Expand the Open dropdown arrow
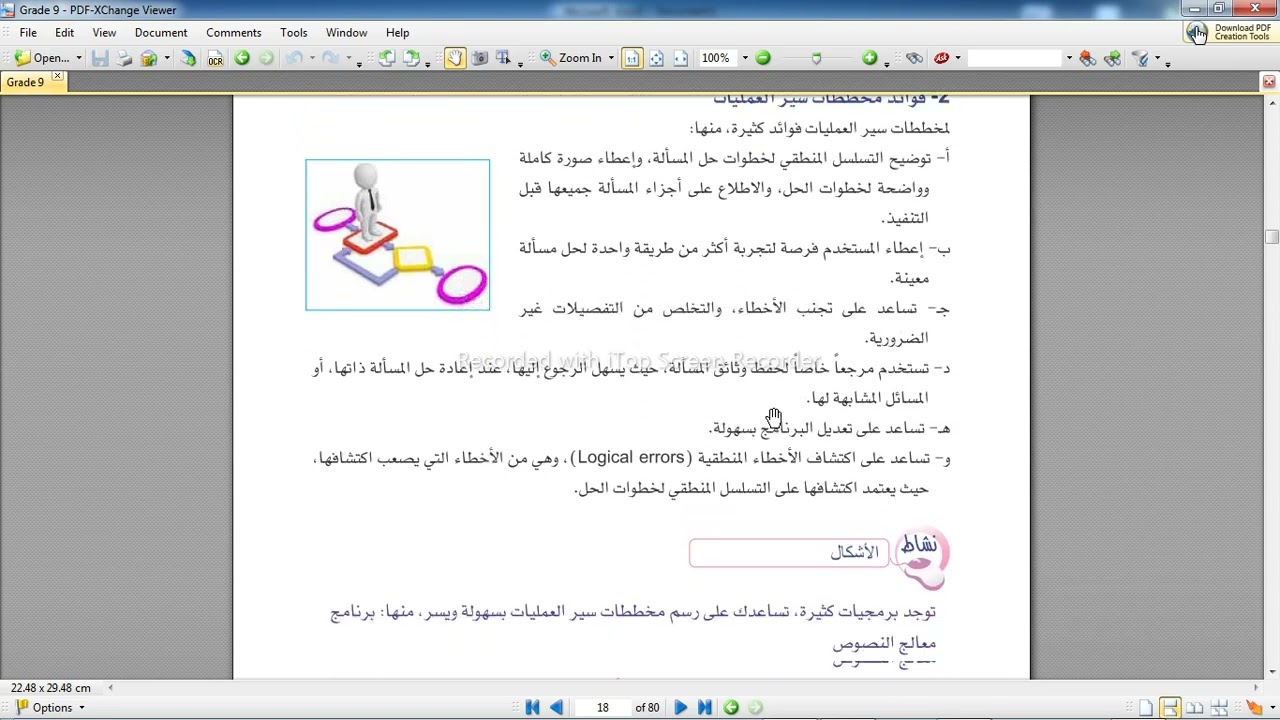Screen dimensions: 1280x720 coord(78,58)
